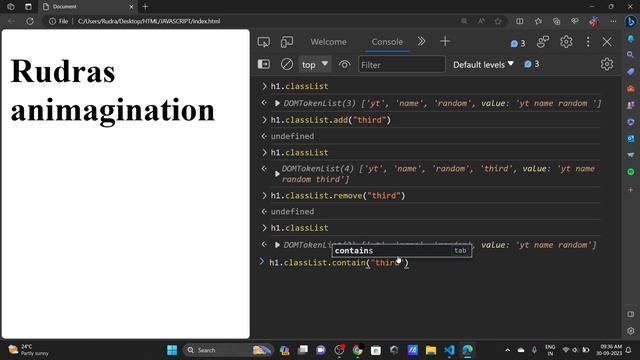Screen dimensions: 640x360
Task: Open the Bing Copilot sidebar button
Action: coord(631,21)
